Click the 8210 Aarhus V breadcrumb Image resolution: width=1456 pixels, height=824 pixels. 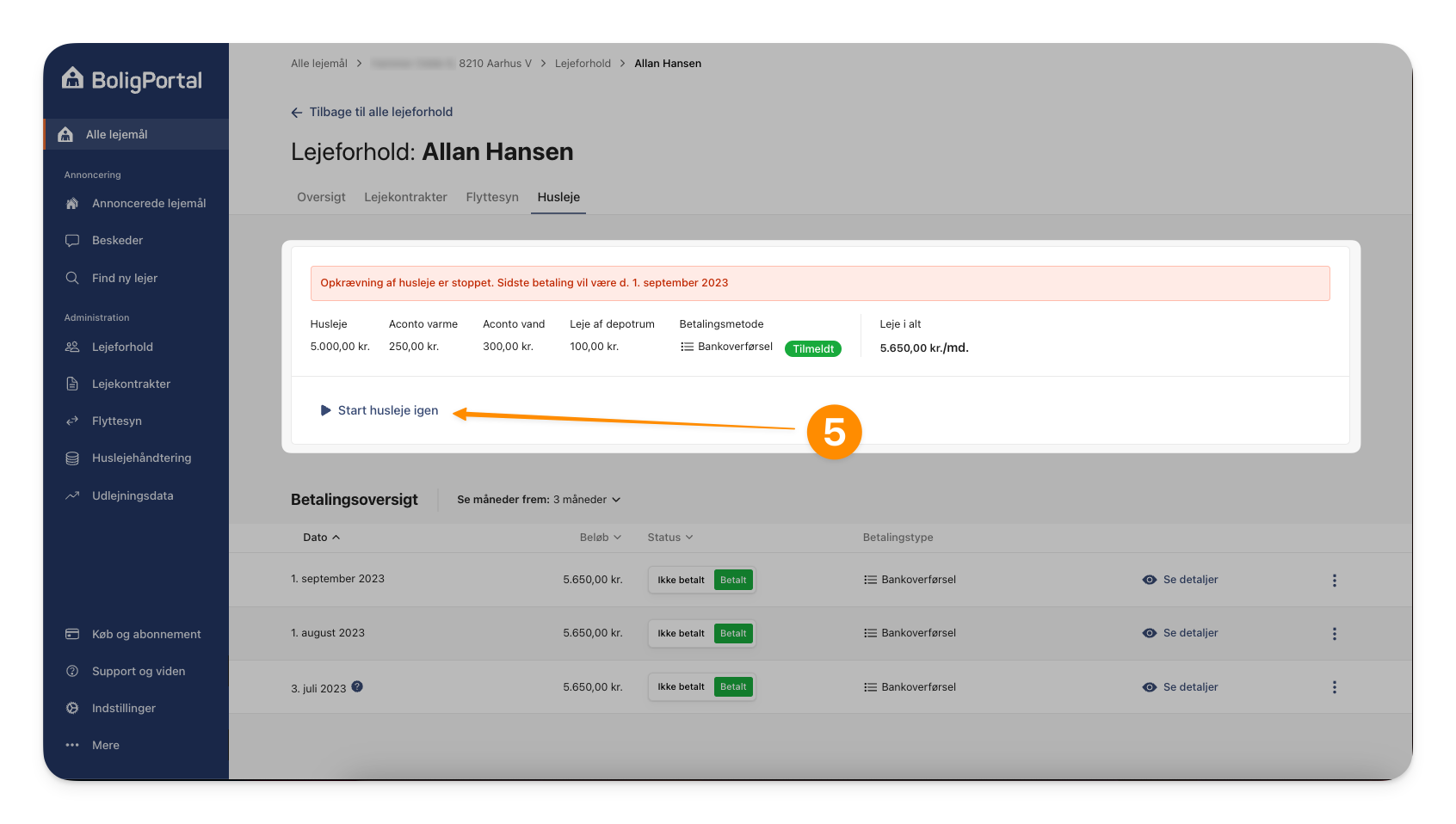point(495,64)
